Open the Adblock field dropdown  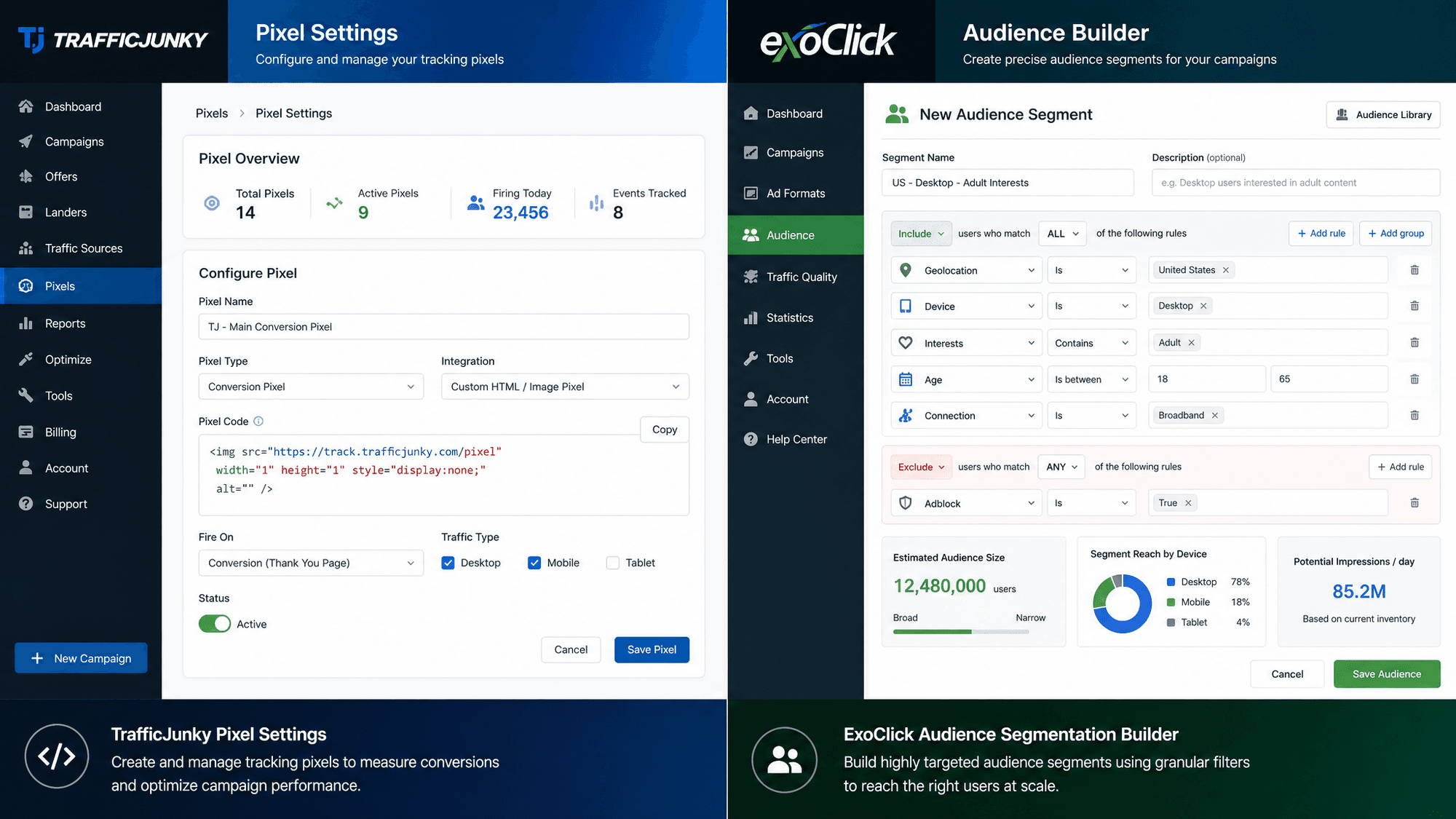coord(967,503)
